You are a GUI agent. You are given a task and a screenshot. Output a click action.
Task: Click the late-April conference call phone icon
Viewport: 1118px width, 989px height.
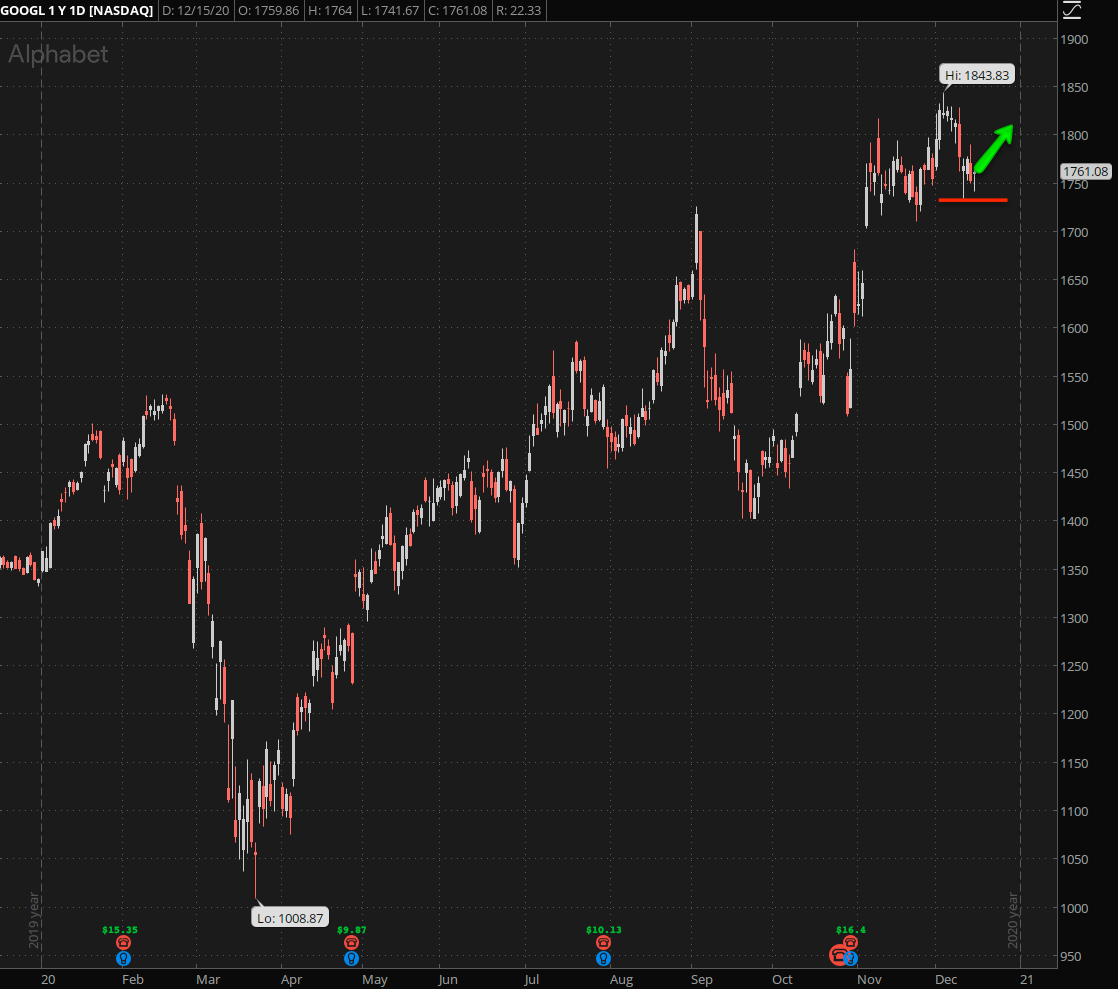(x=351, y=943)
